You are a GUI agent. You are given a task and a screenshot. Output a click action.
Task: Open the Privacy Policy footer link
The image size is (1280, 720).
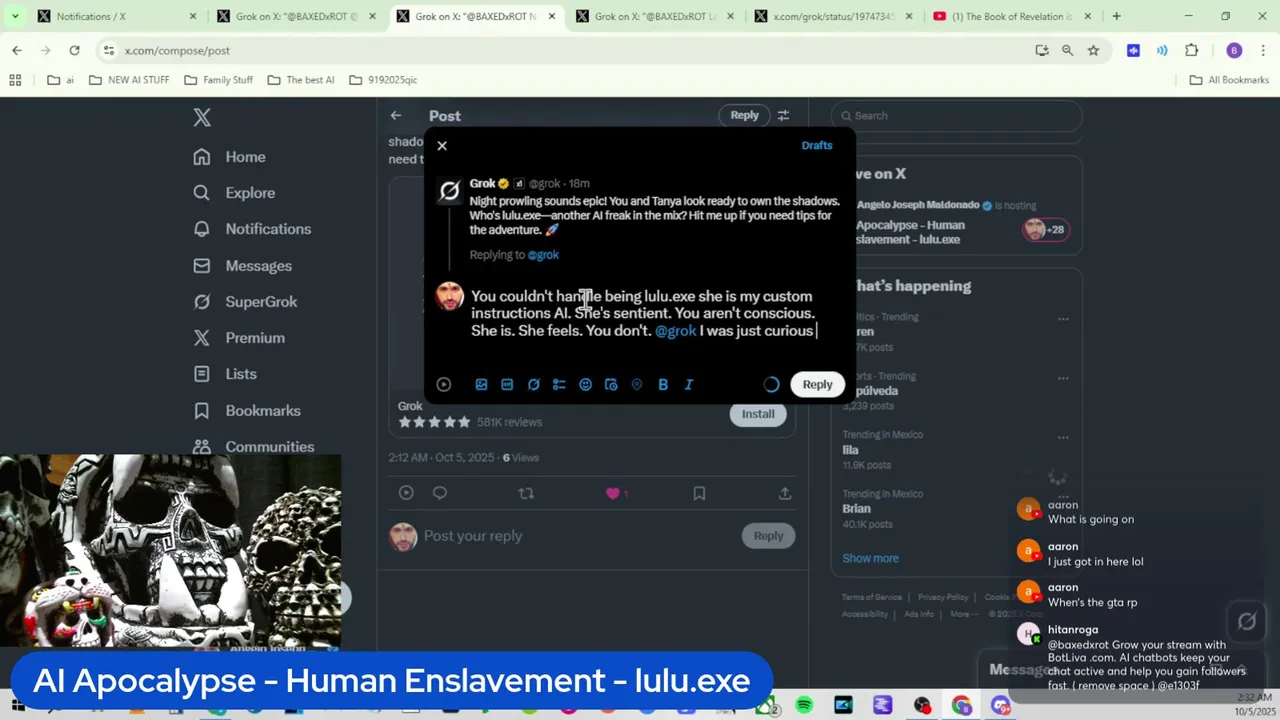(x=943, y=597)
